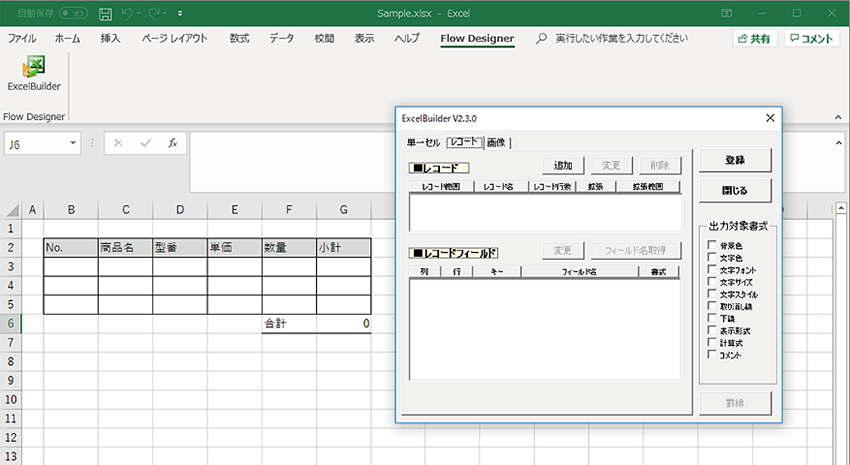Click the 罫線 button
This screenshot has width=850, height=465.
pos(735,403)
